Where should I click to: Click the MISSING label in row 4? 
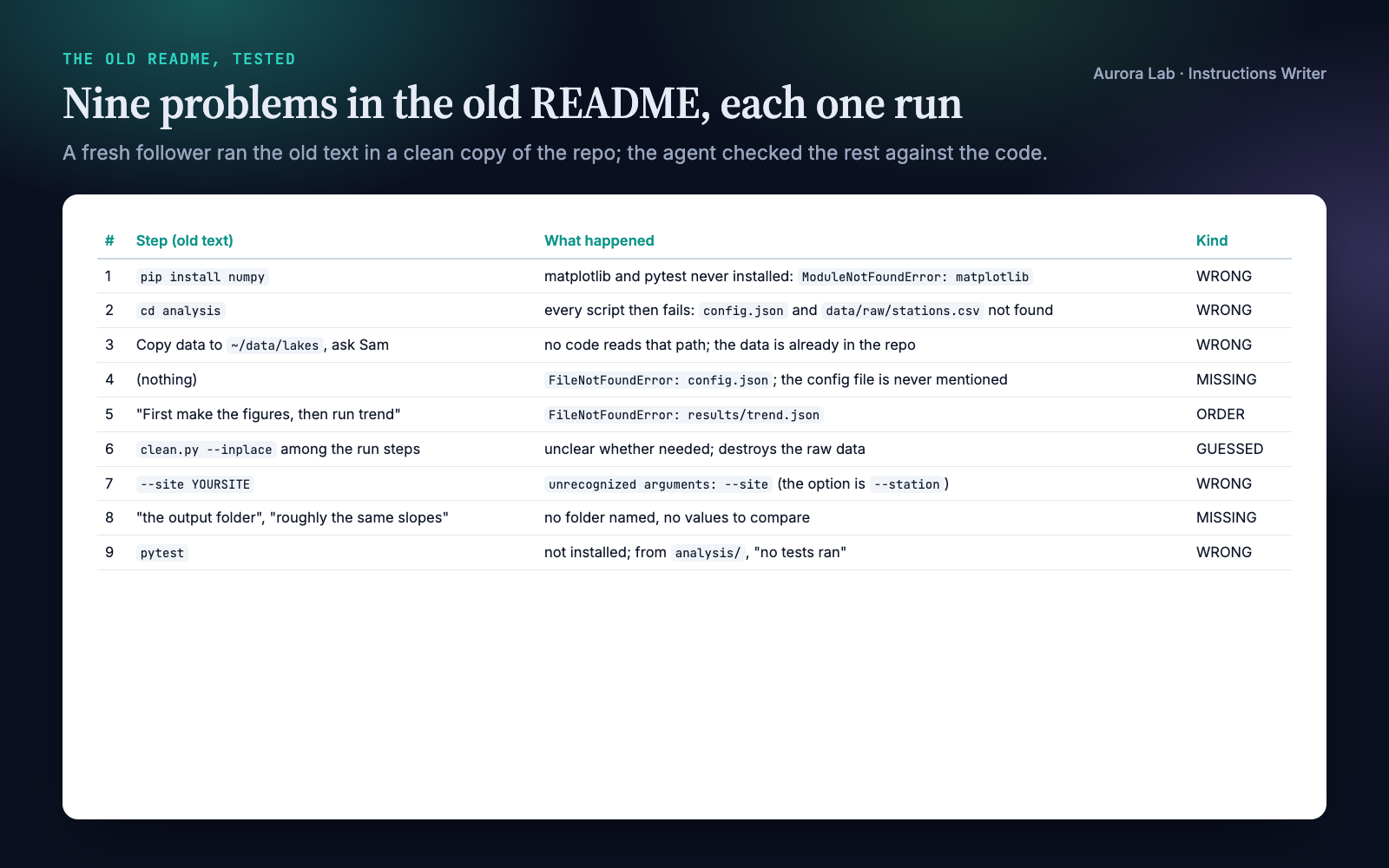tap(1227, 379)
